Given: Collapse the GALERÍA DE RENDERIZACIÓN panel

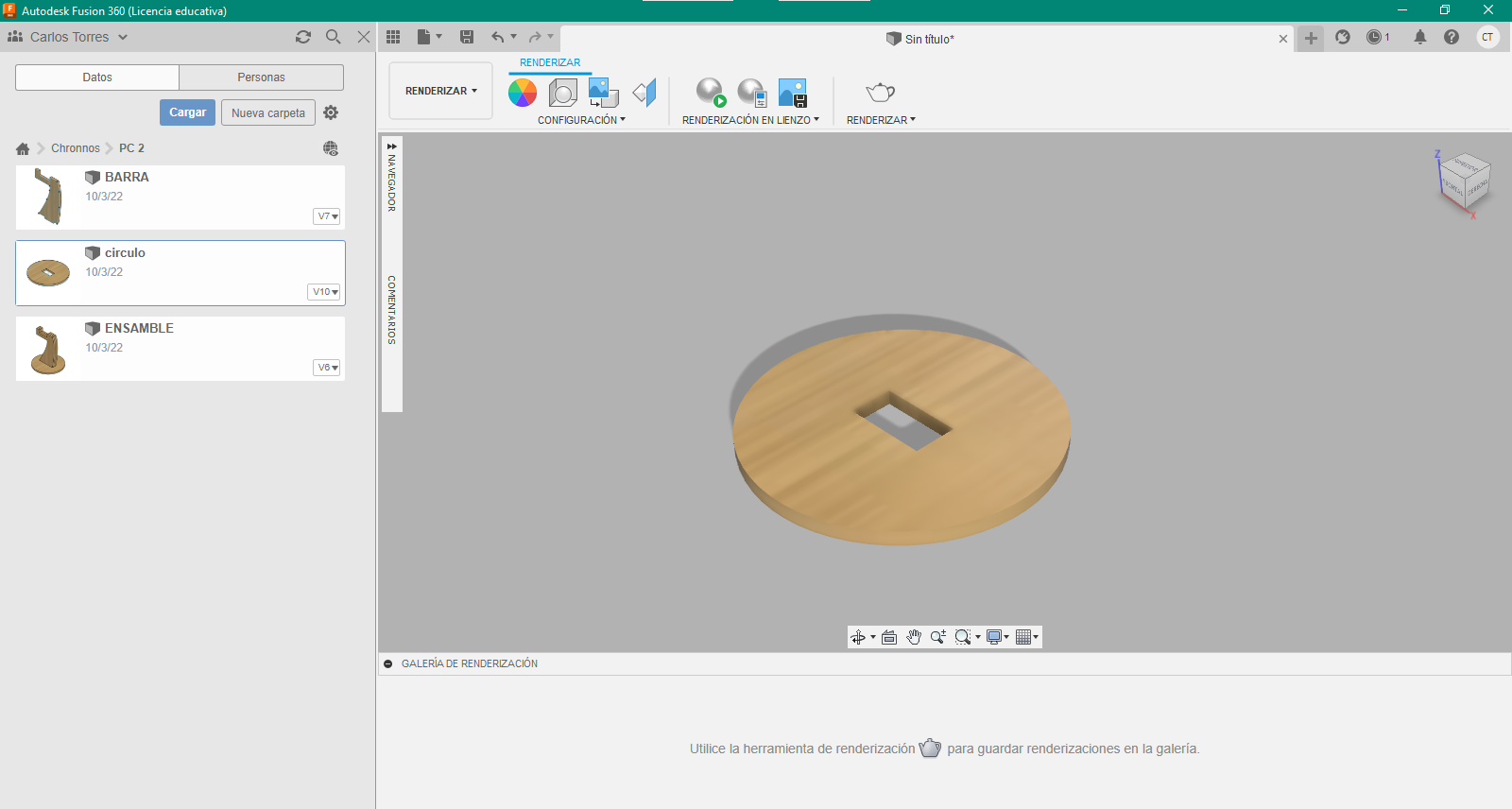Looking at the screenshot, I should click(387, 663).
